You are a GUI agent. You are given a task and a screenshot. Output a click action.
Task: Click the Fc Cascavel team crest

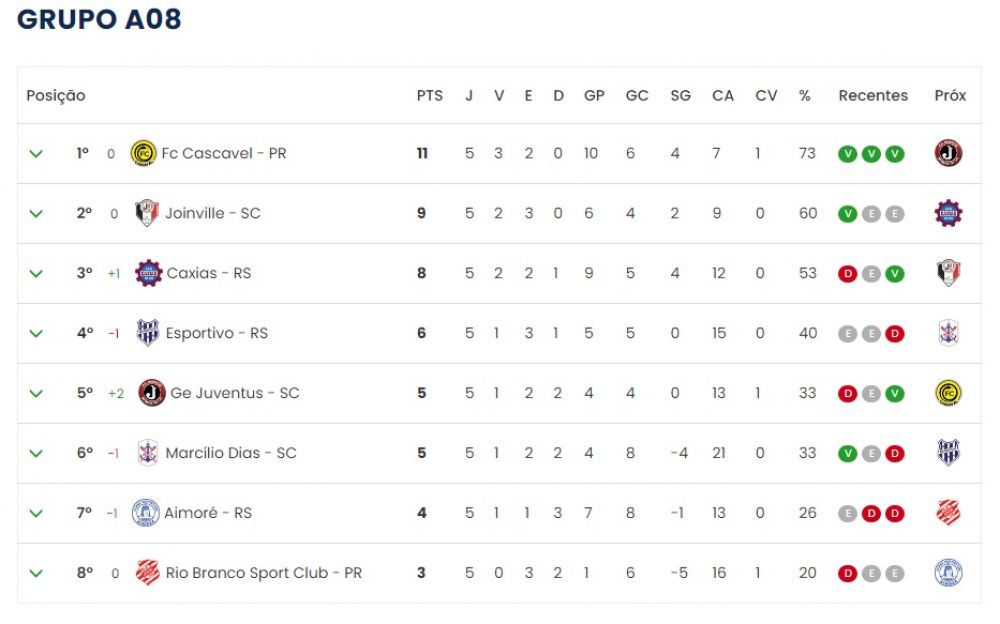143,153
